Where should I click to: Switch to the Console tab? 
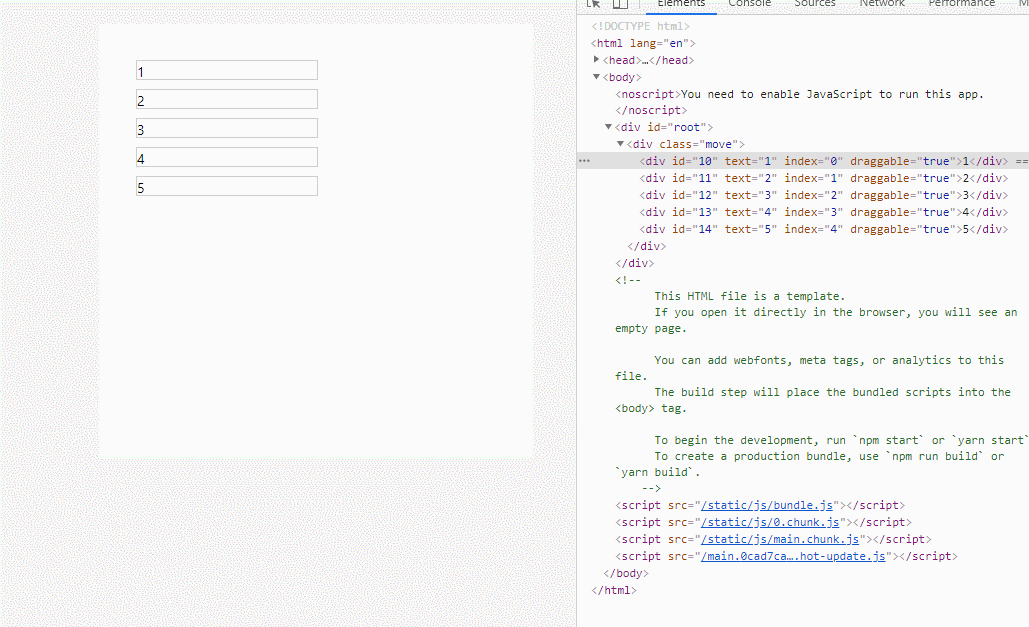(x=749, y=4)
